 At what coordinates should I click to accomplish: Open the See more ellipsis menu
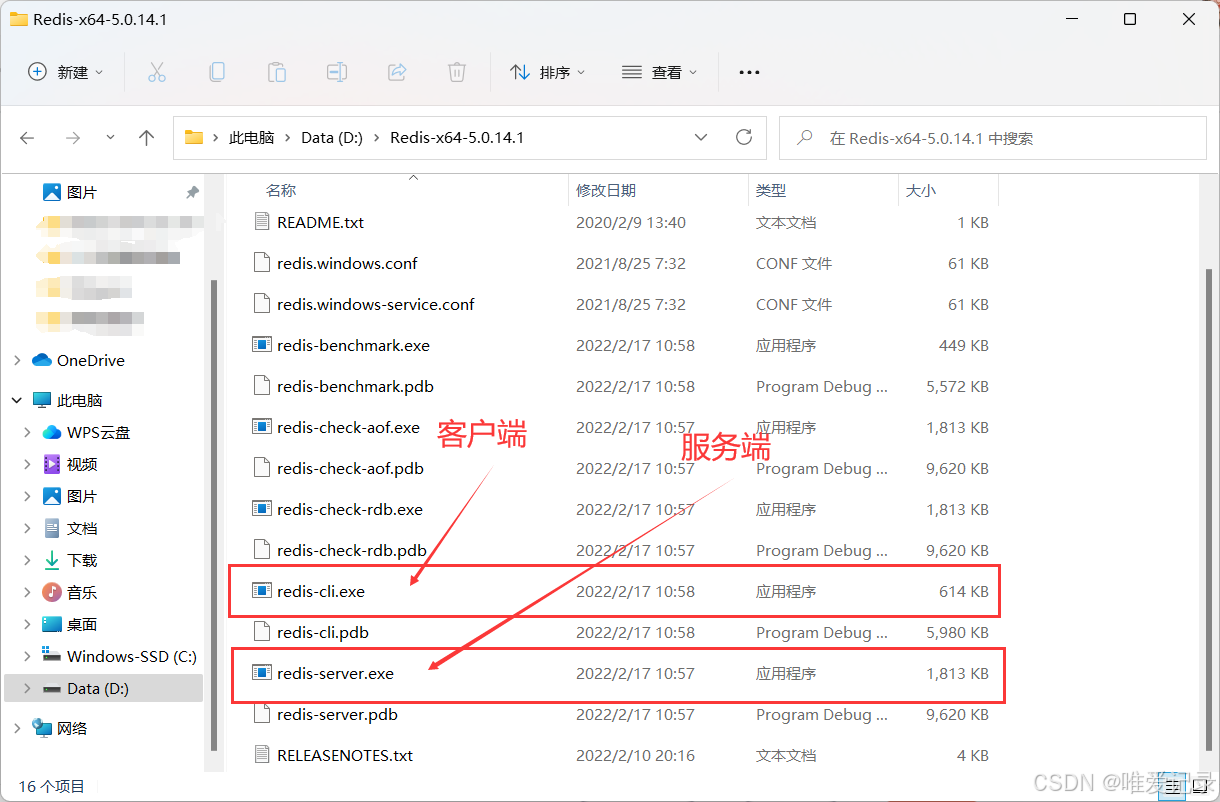(749, 72)
